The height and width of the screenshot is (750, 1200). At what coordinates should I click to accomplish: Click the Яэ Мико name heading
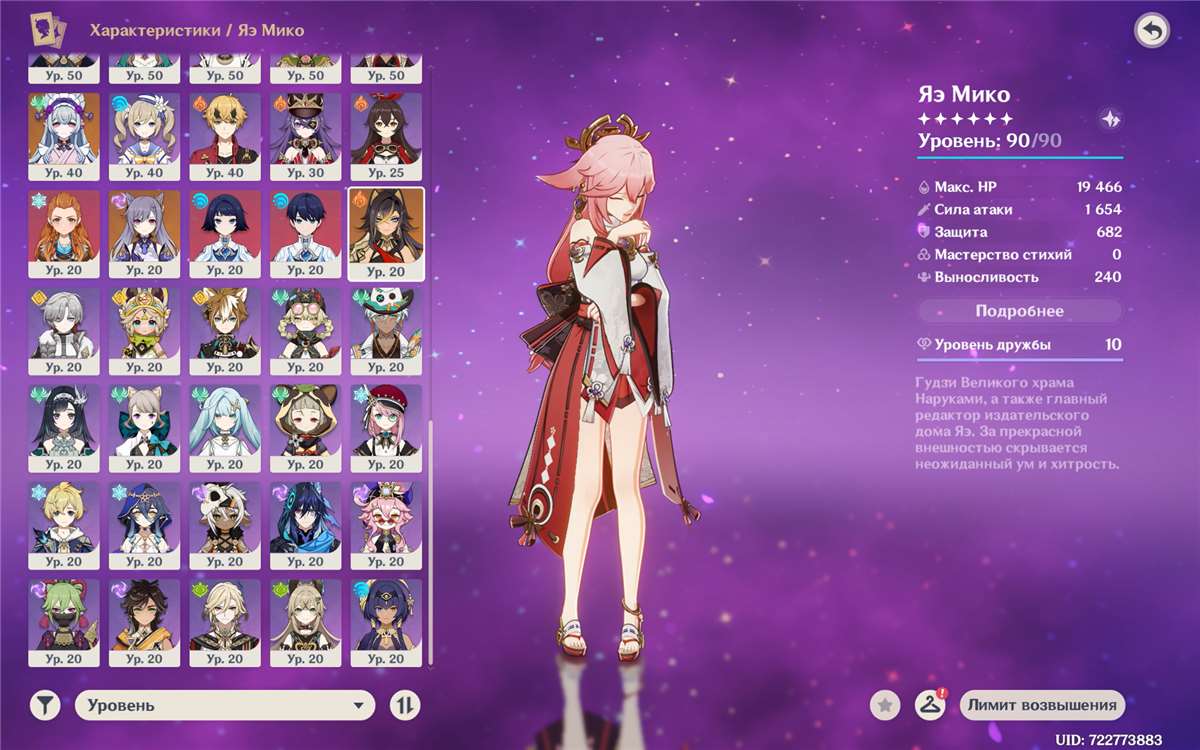click(964, 95)
